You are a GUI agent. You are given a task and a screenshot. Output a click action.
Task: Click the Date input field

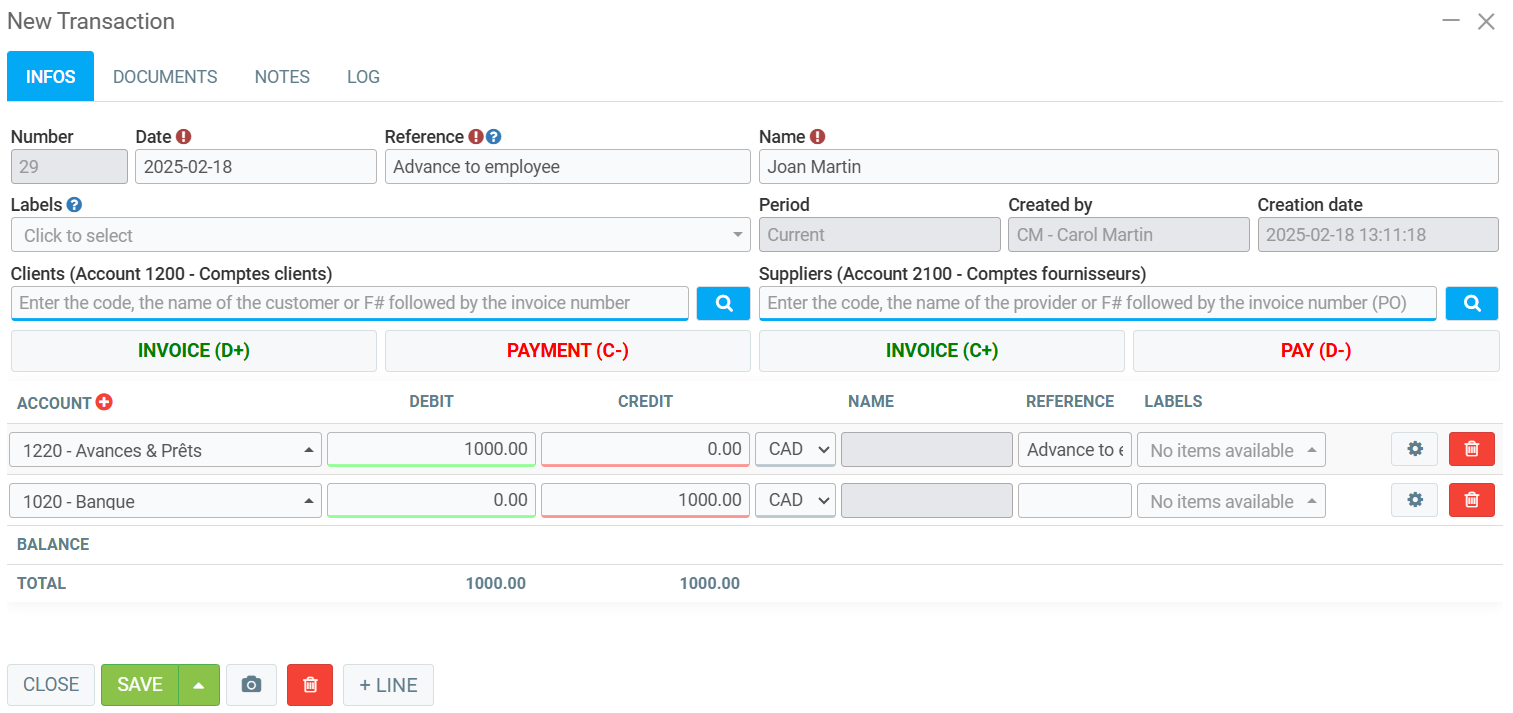255,167
